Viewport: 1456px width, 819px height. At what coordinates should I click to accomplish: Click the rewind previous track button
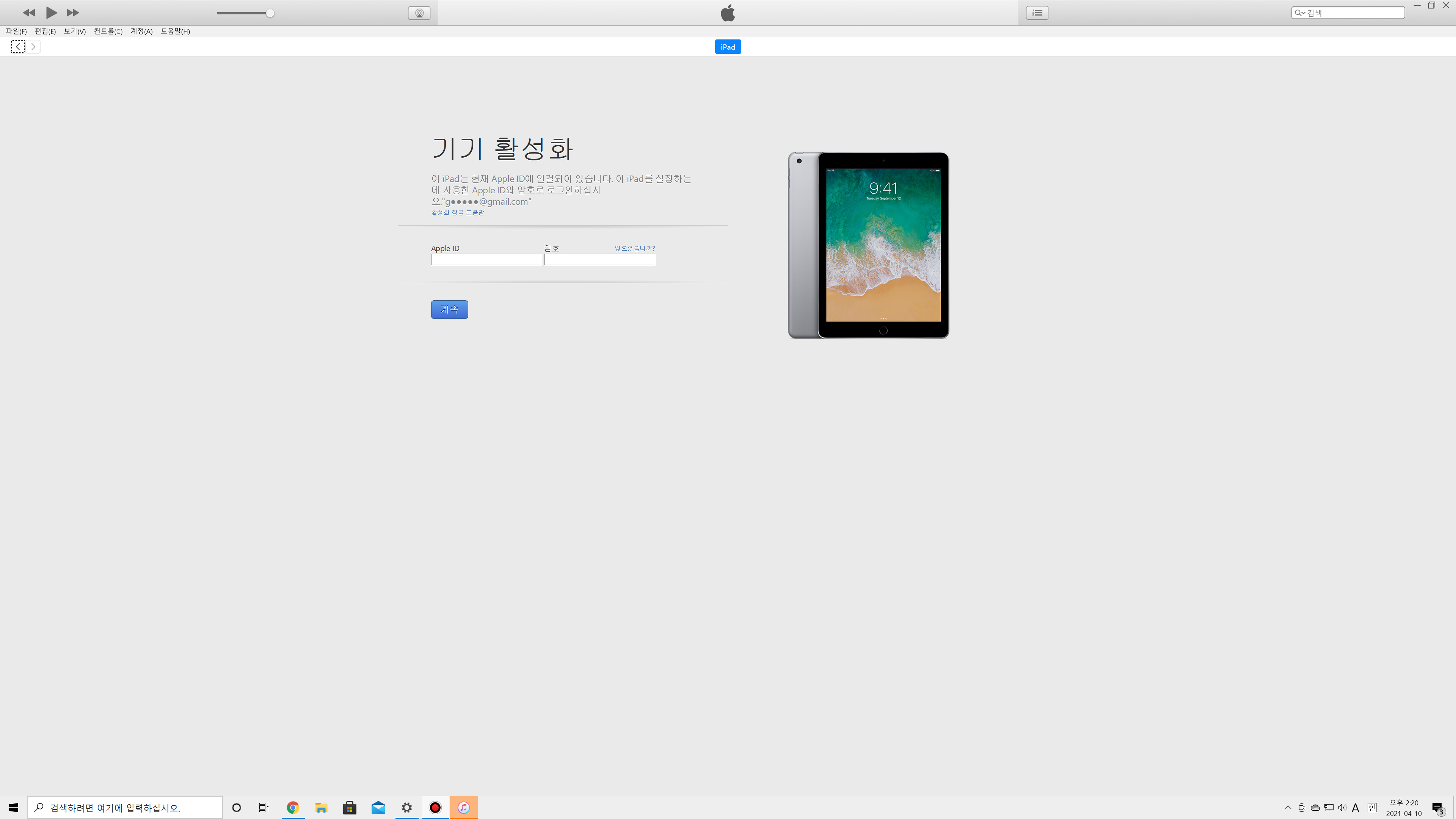click(x=28, y=13)
